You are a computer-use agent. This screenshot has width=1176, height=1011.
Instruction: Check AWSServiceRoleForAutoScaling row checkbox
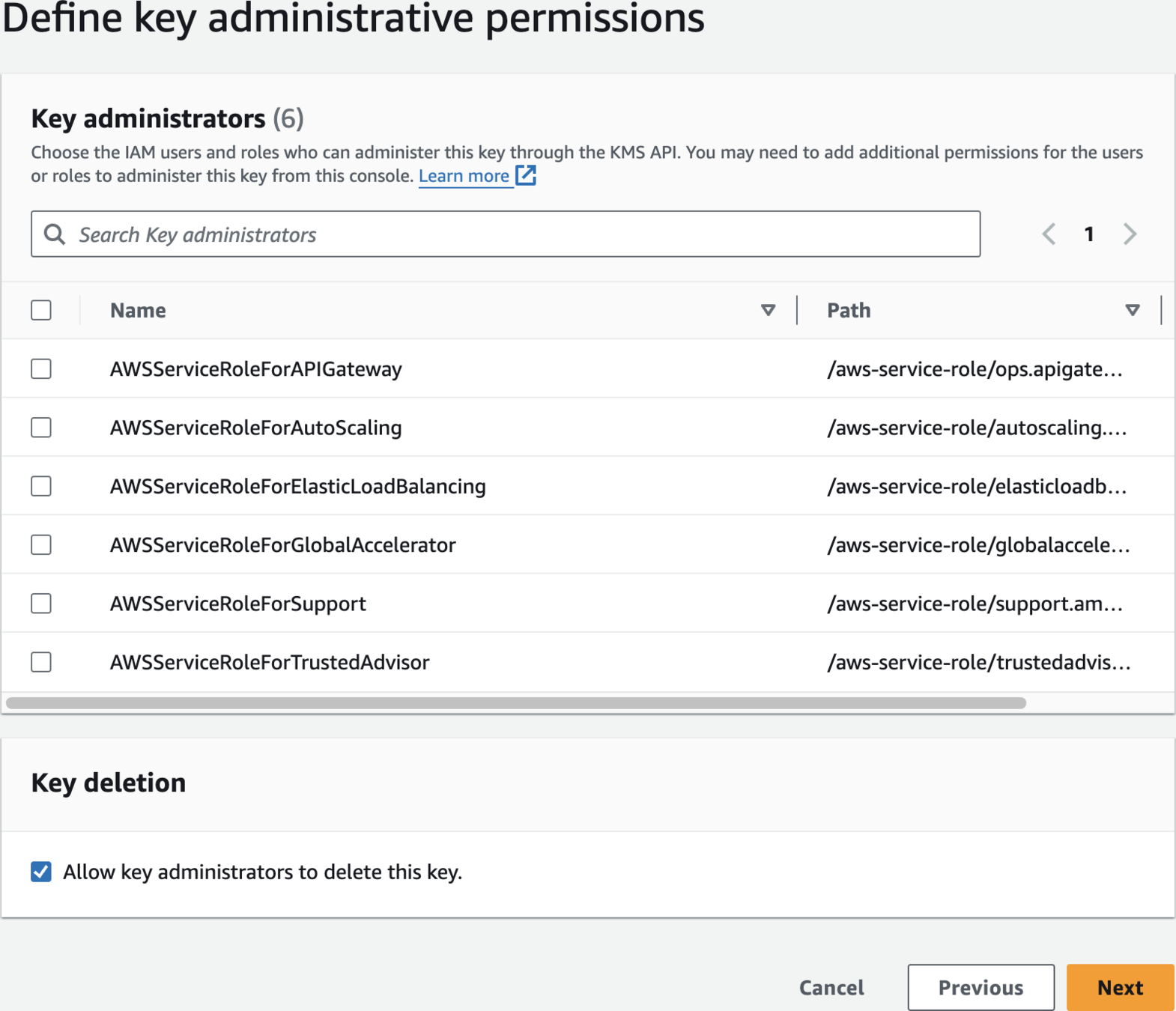(41, 428)
